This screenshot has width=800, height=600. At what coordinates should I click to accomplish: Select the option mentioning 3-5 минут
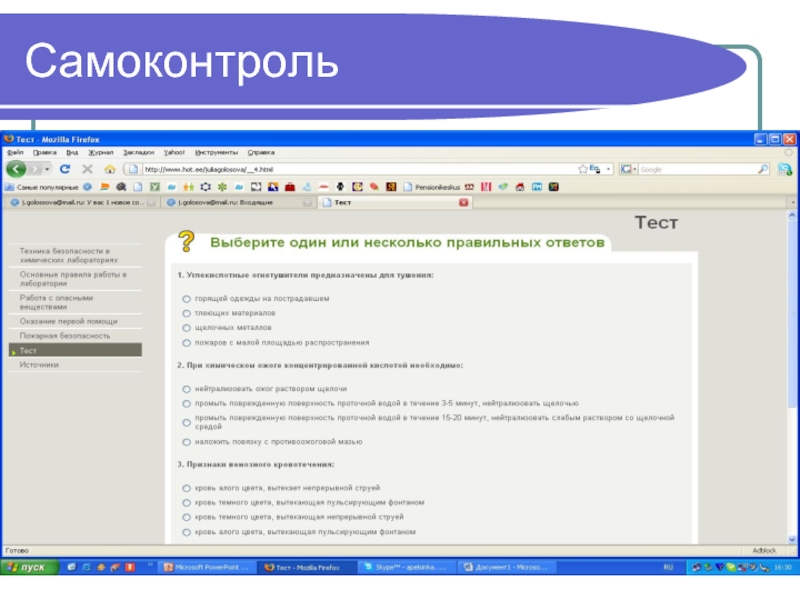[186, 404]
